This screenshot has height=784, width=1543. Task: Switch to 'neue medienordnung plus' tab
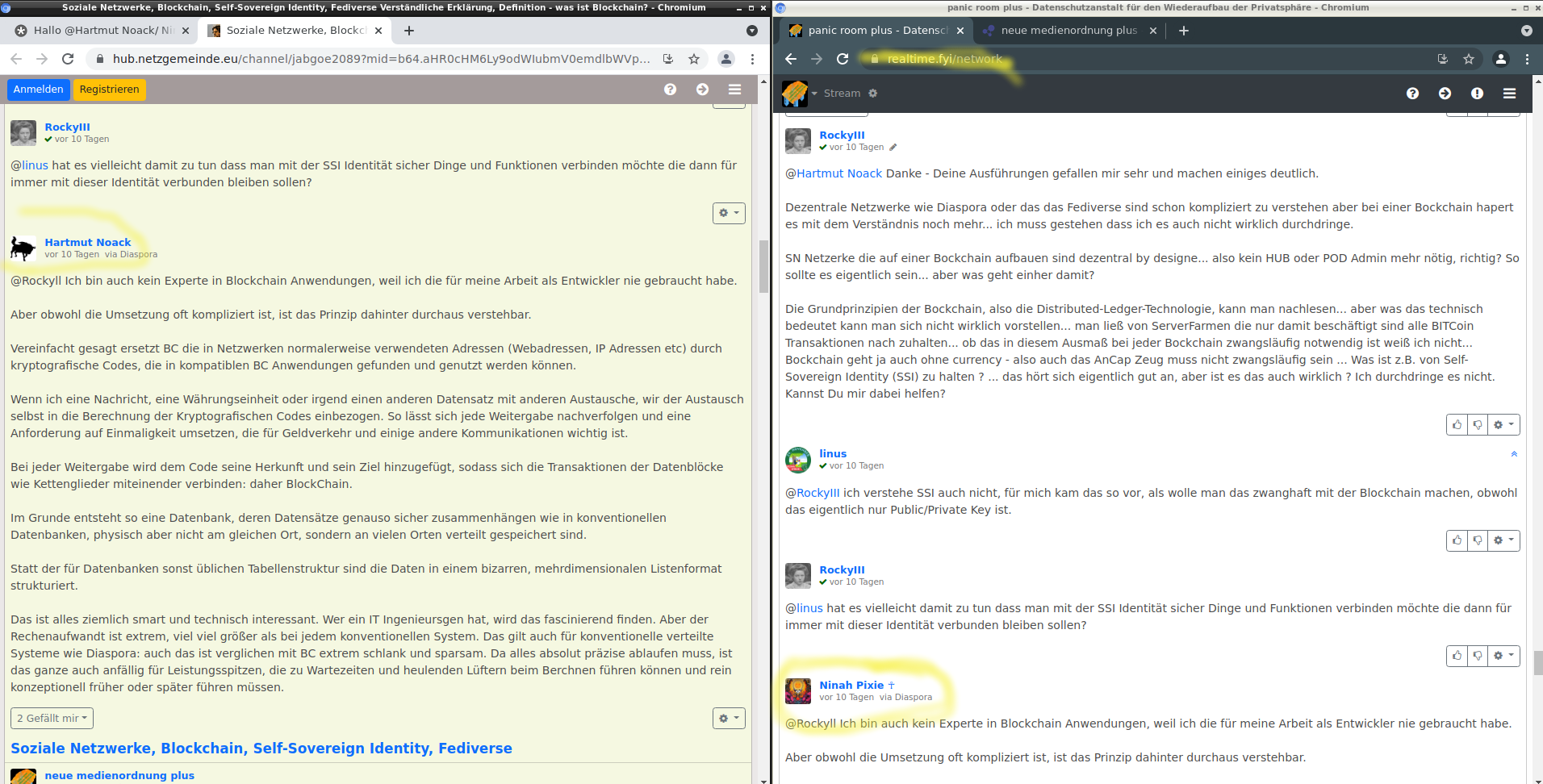(1068, 31)
